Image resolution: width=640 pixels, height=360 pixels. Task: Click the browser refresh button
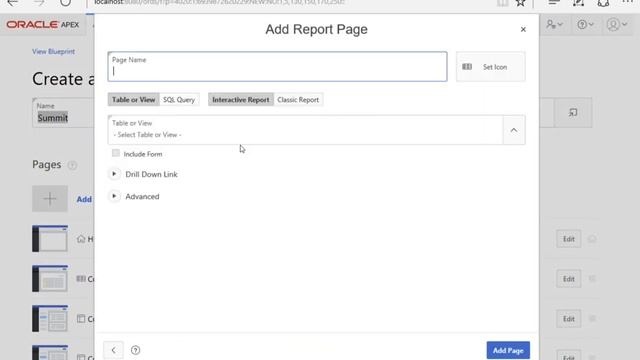tap(66, 2)
